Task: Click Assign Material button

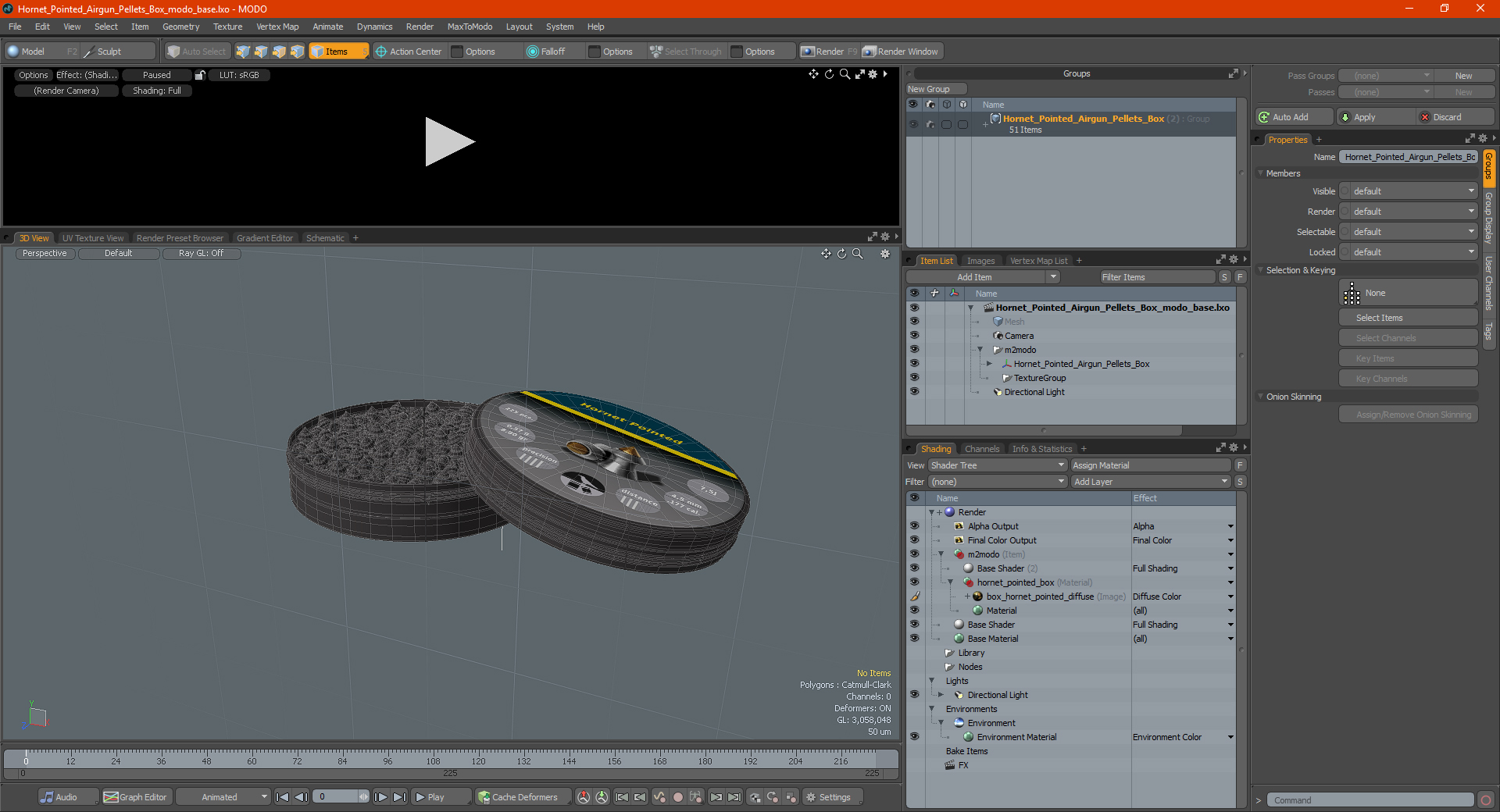Action: [x=1150, y=465]
